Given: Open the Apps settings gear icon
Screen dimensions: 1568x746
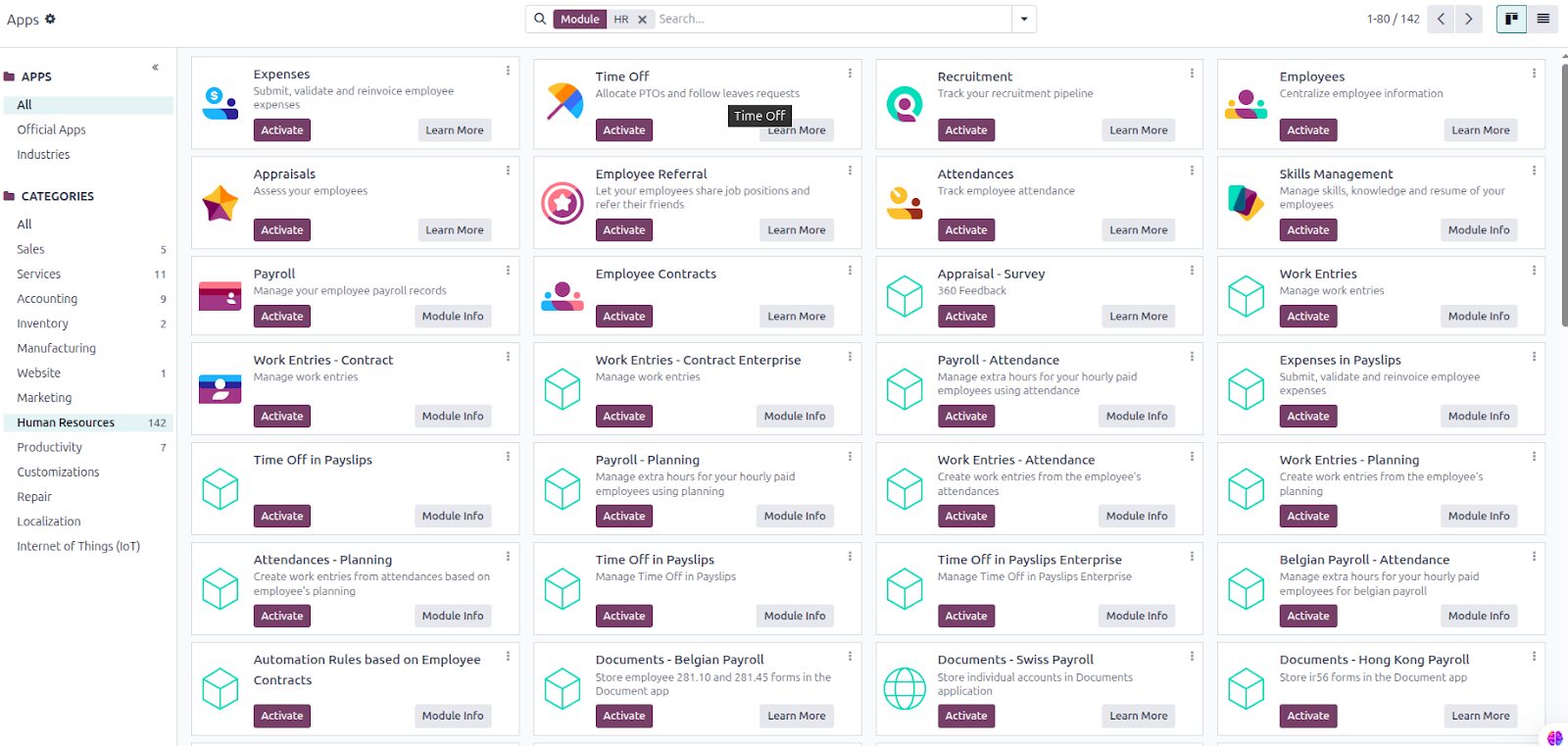Looking at the screenshot, I should (51, 19).
